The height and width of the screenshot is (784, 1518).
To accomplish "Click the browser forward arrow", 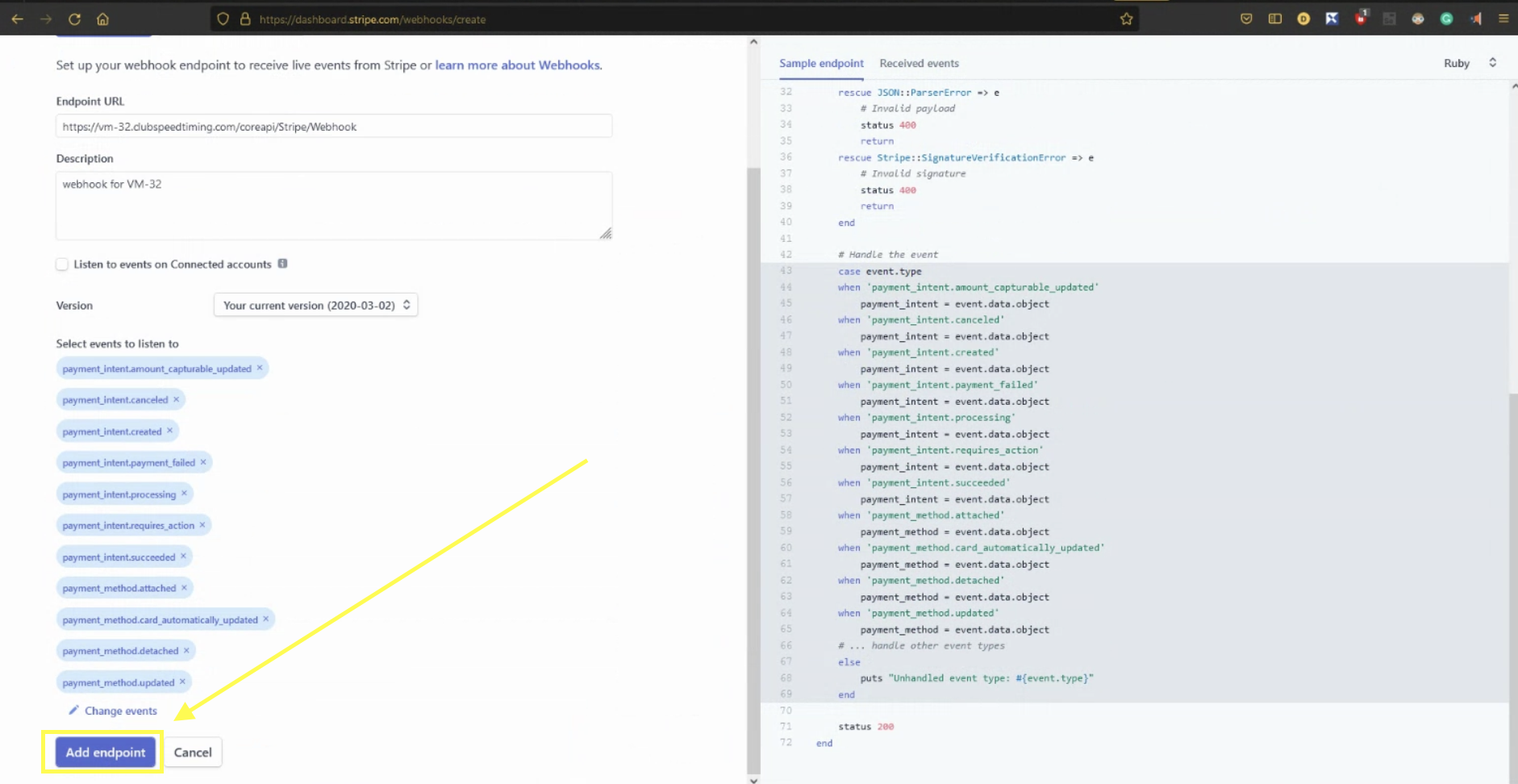I will click(x=46, y=19).
